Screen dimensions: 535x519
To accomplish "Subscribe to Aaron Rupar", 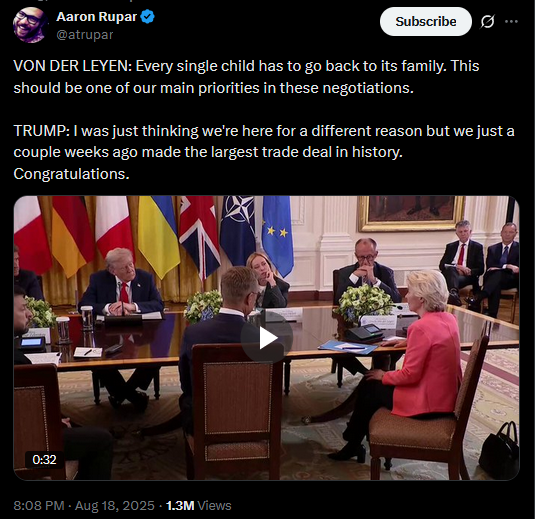I will [x=426, y=21].
